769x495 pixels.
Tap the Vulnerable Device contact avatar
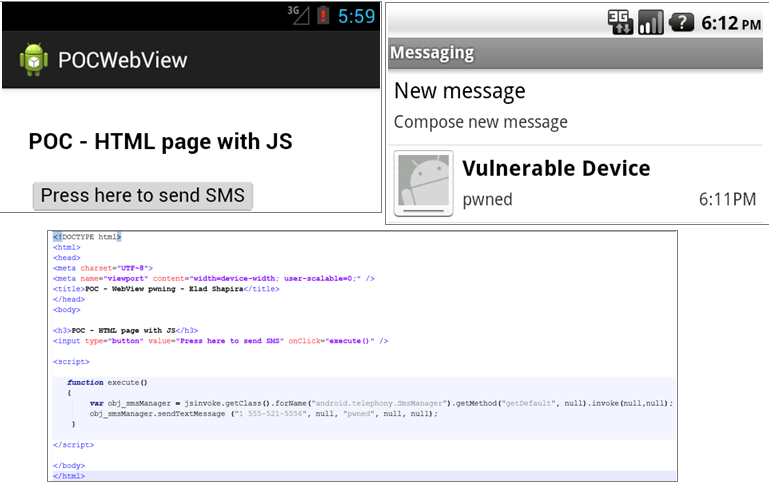(x=423, y=183)
